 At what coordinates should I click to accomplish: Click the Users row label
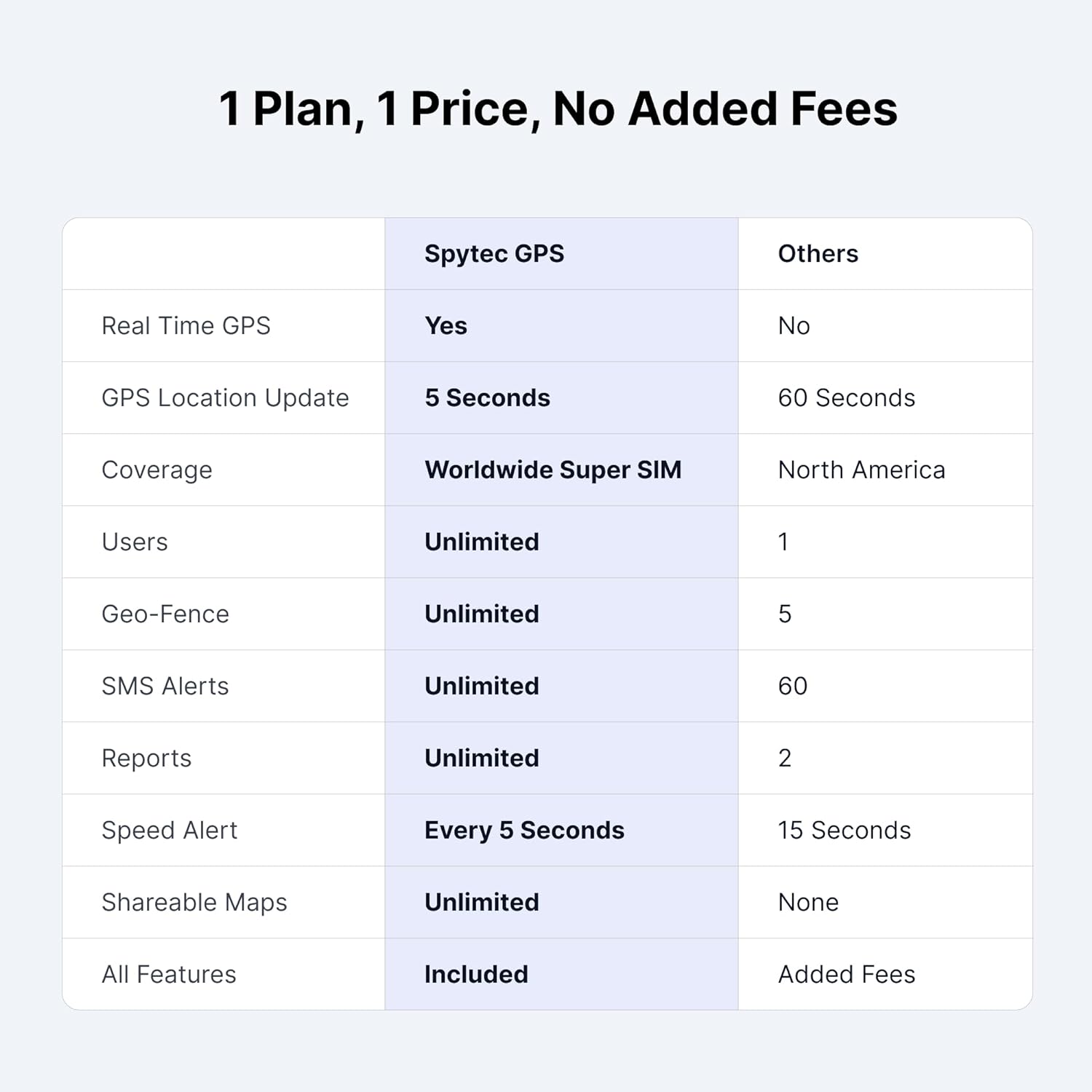tap(135, 542)
